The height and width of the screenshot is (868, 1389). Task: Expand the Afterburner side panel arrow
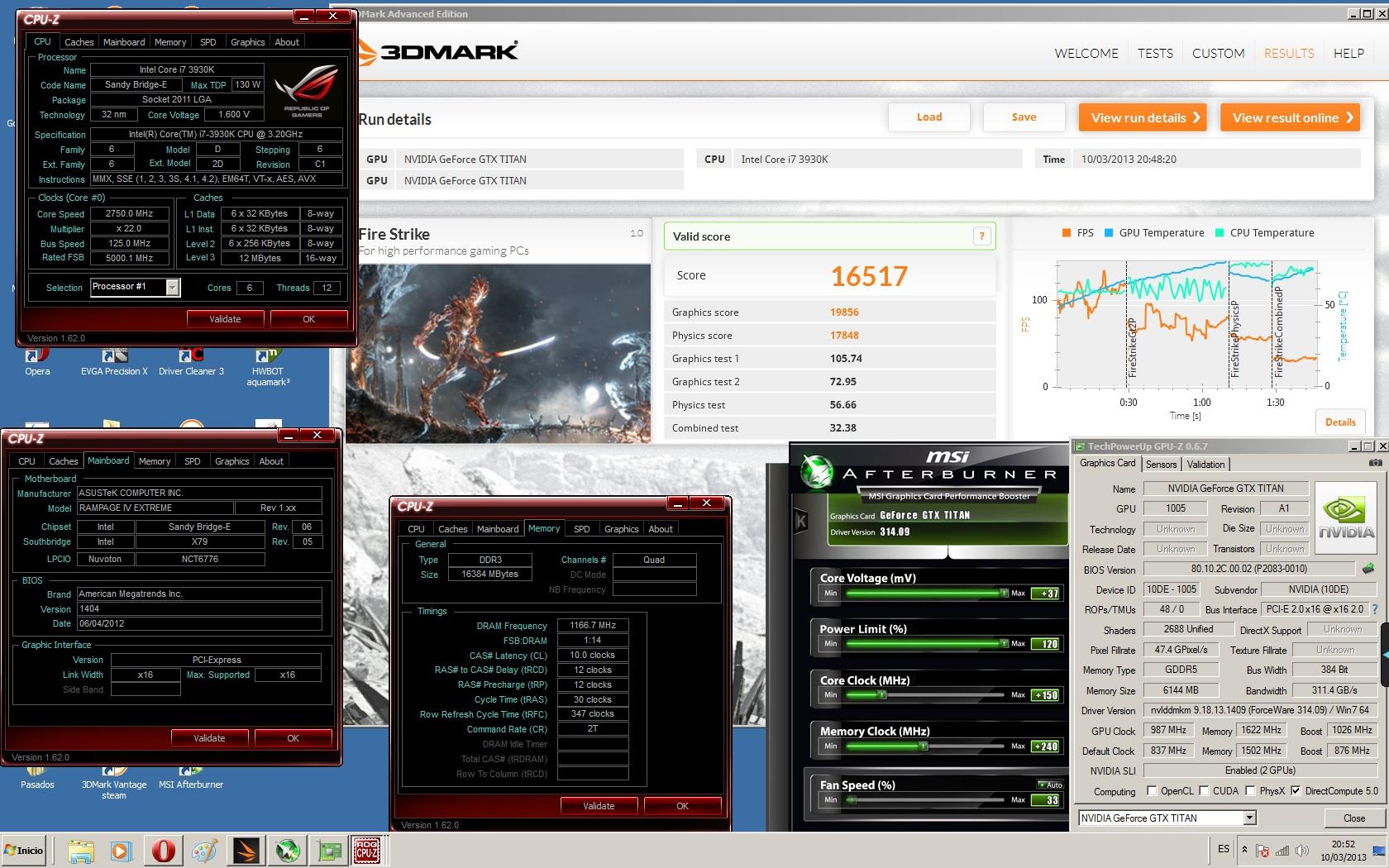1386,654
